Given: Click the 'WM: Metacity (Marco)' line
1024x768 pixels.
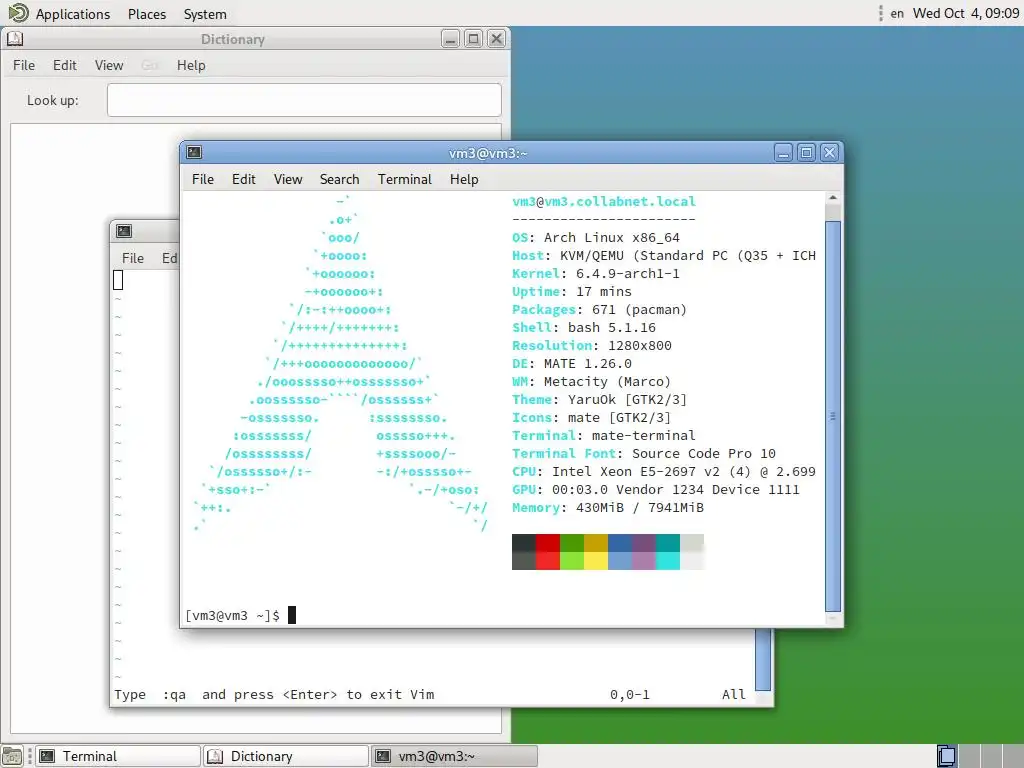Looking at the screenshot, I should point(591,381).
